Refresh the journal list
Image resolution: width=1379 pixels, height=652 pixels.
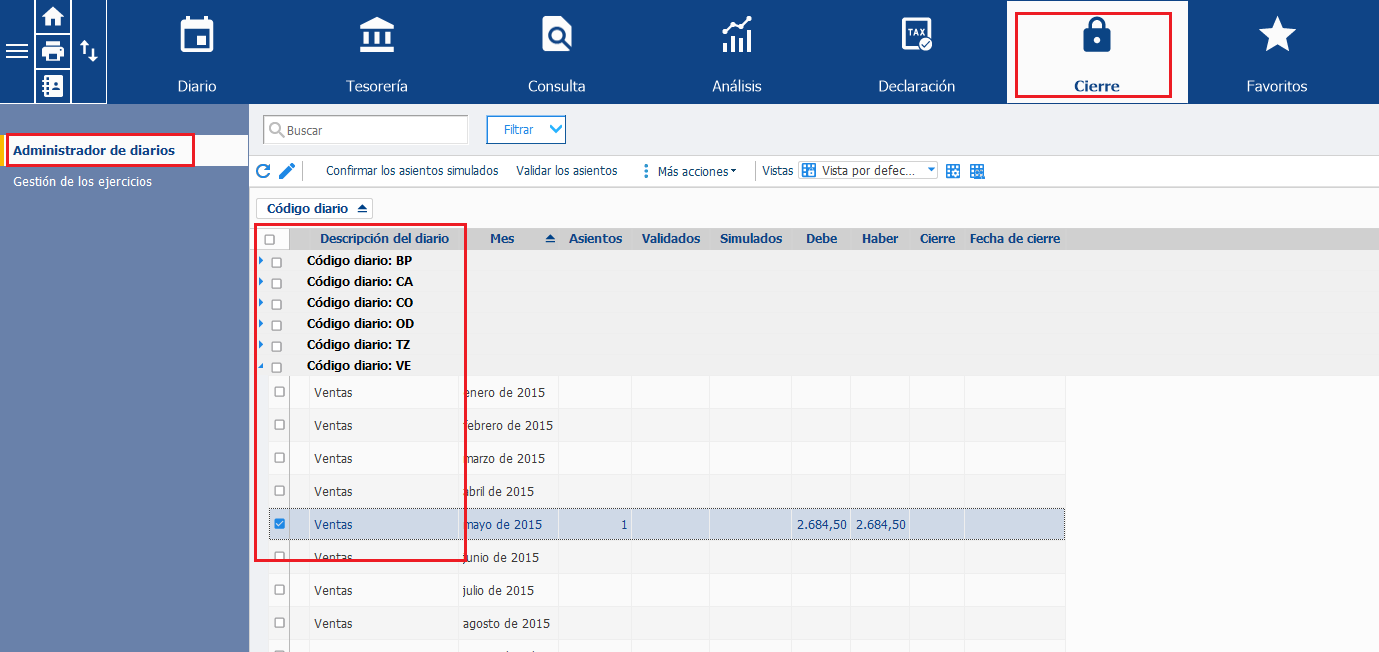(x=263, y=171)
